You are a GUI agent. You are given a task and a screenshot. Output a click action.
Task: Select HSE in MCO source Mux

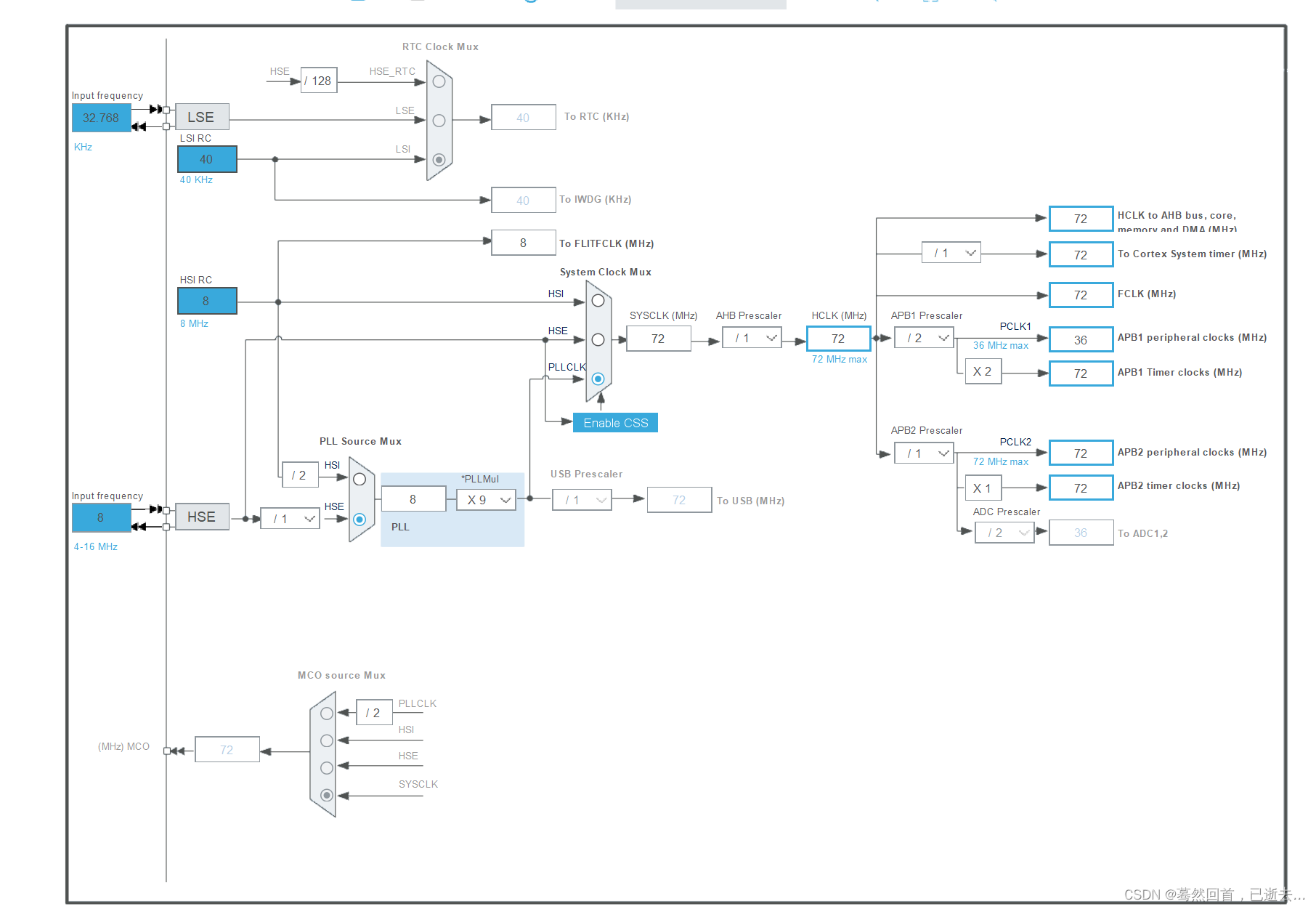click(327, 768)
